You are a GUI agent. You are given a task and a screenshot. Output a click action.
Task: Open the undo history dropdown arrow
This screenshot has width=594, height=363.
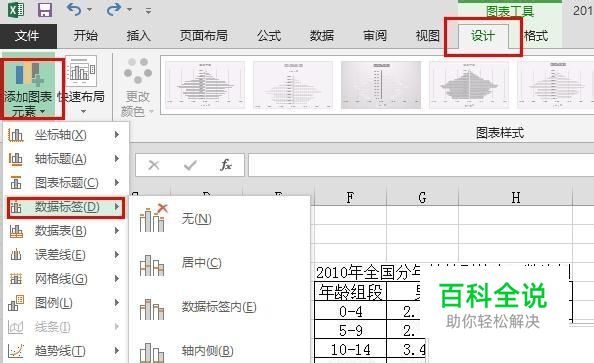(x=89, y=10)
